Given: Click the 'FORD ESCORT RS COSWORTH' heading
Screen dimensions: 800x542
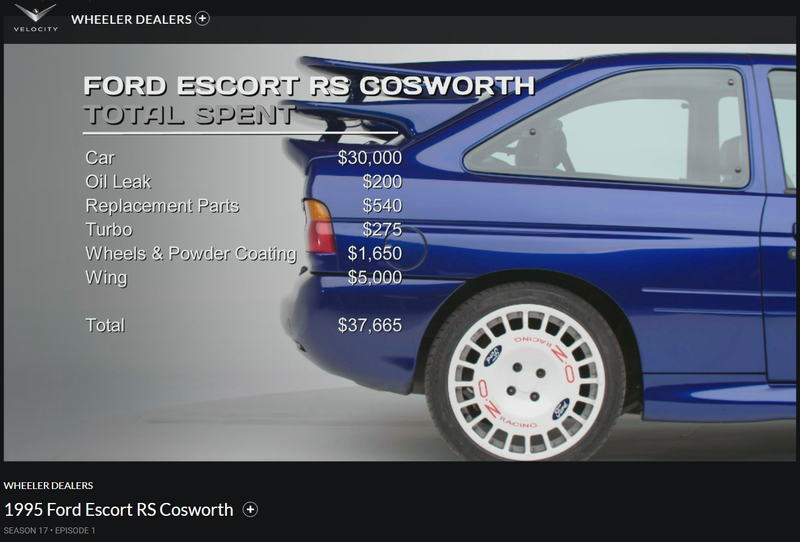Looking at the screenshot, I should [309, 86].
